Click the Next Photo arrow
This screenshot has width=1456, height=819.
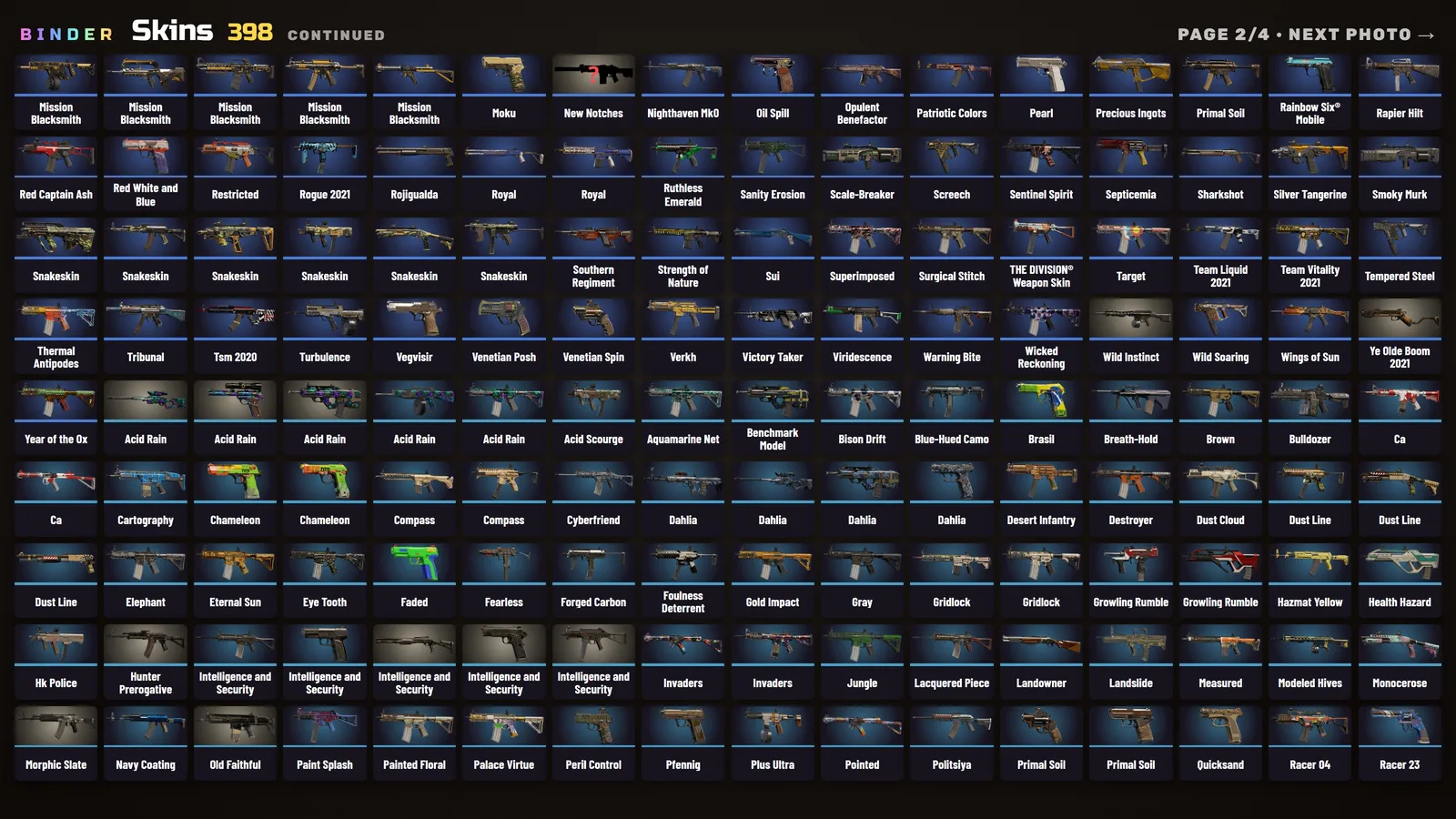(x=1426, y=35)
